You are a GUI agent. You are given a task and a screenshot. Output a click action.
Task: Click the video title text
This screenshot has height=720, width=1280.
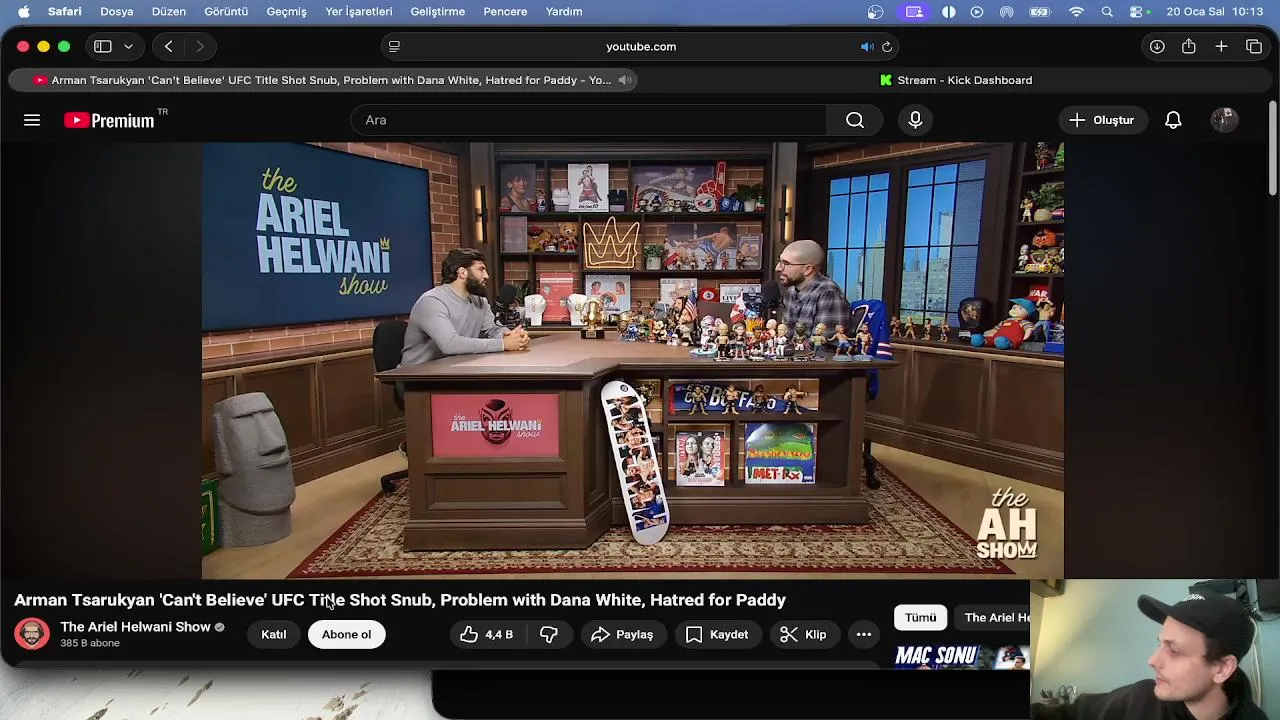point(400,600)
